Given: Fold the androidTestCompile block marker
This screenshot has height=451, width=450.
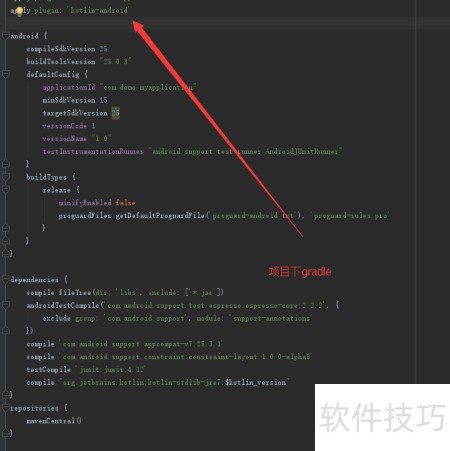Looking at the screenshot, I should [x=5, y=305].
